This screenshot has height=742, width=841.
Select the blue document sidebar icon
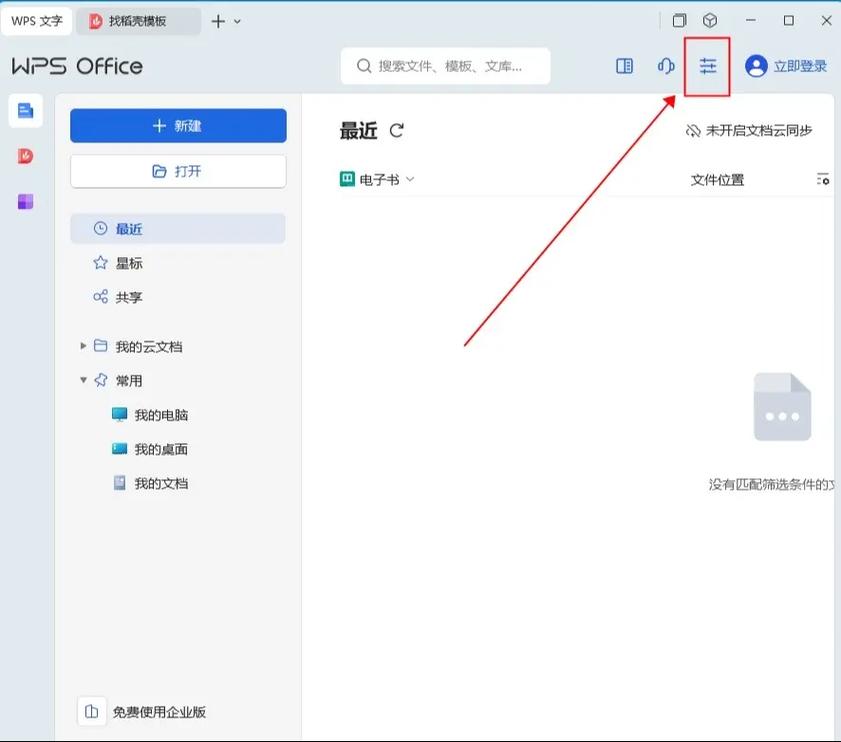pyautogui.click(x=25, y=111)
